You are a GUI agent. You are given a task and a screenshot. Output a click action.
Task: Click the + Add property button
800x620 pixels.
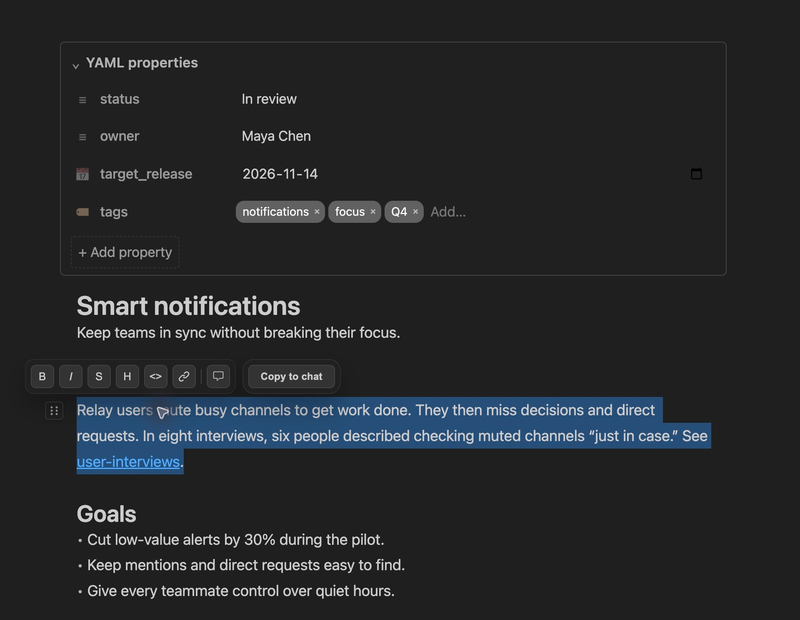tap(125, 252)
